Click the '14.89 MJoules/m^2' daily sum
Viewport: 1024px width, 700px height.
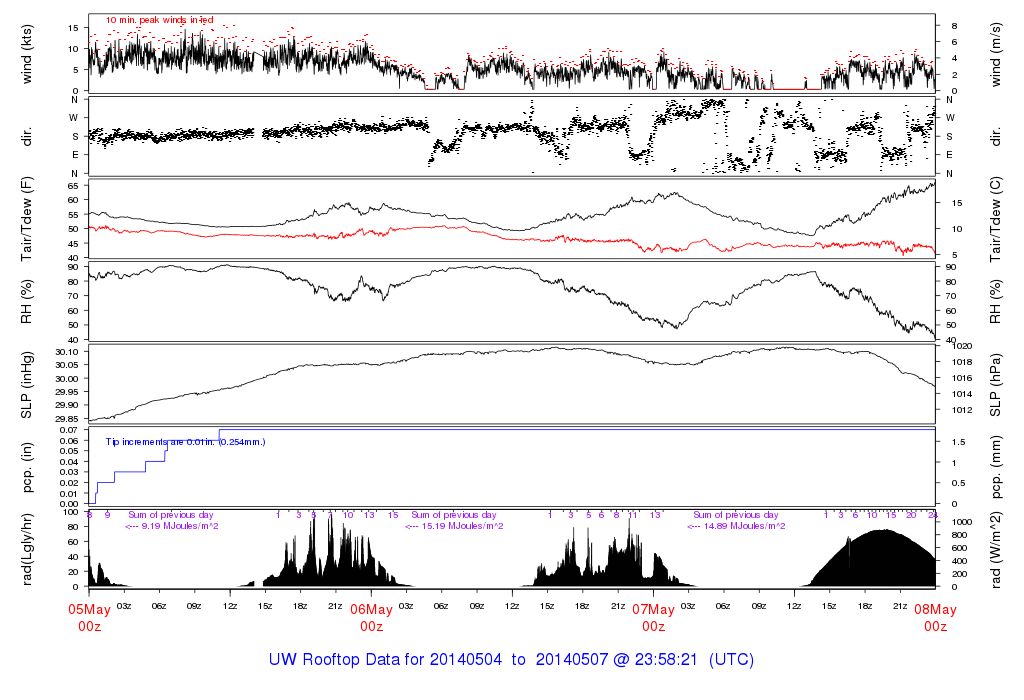[744, 526]
